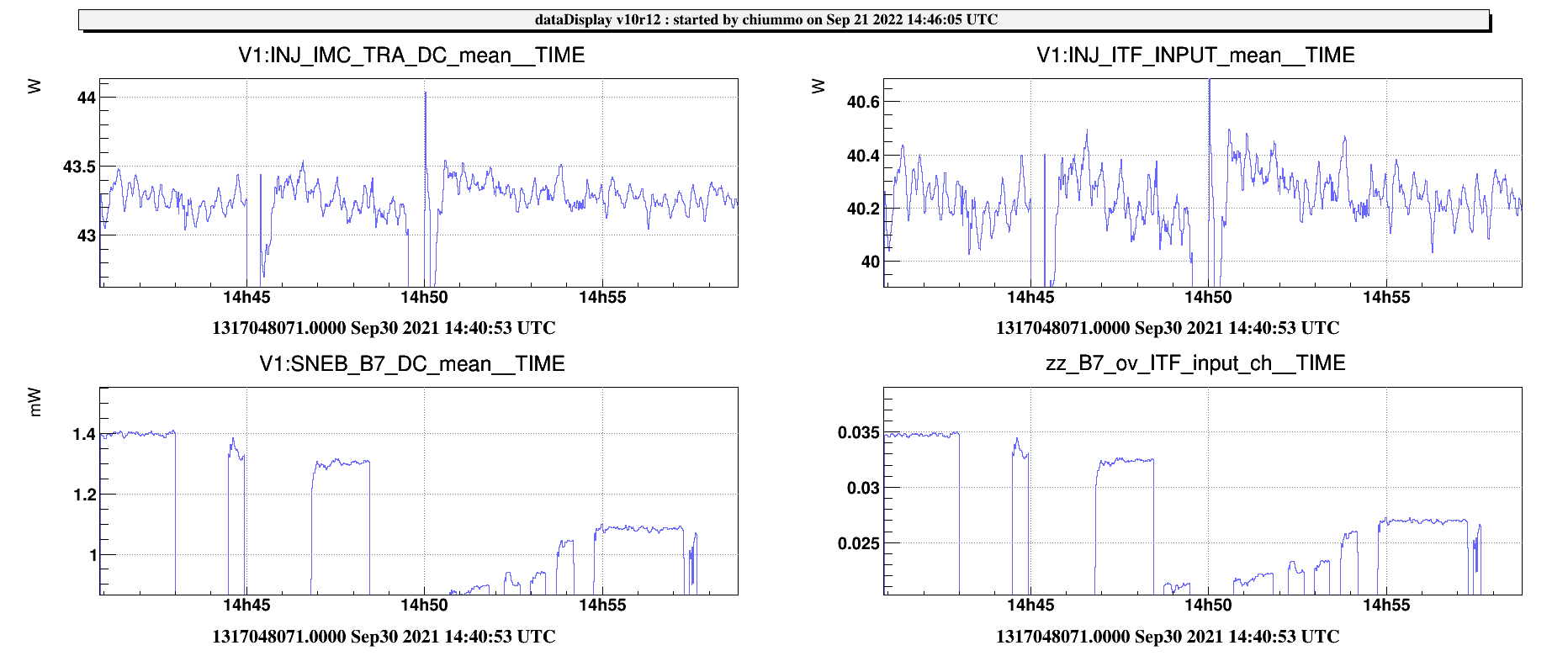Click the 1.4 y-axis label in SNEB_B7 plot

tap(85, 434)
